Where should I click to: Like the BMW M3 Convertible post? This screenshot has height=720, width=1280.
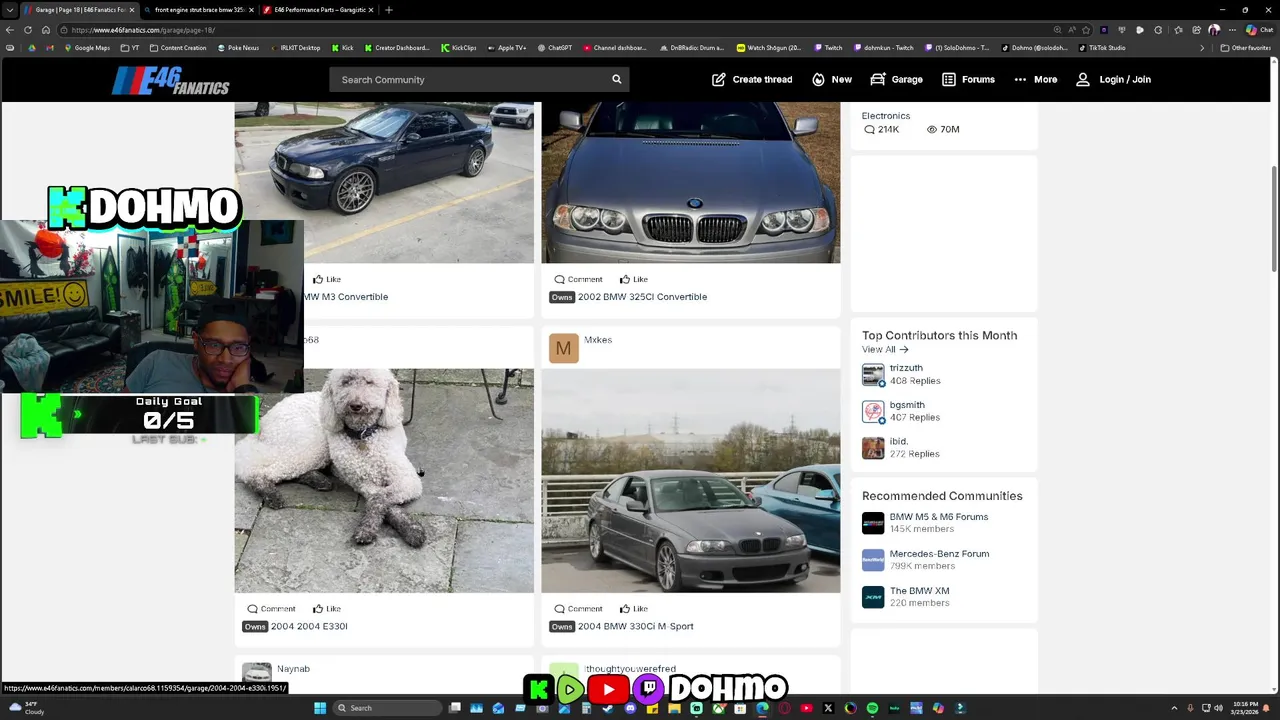326,279
